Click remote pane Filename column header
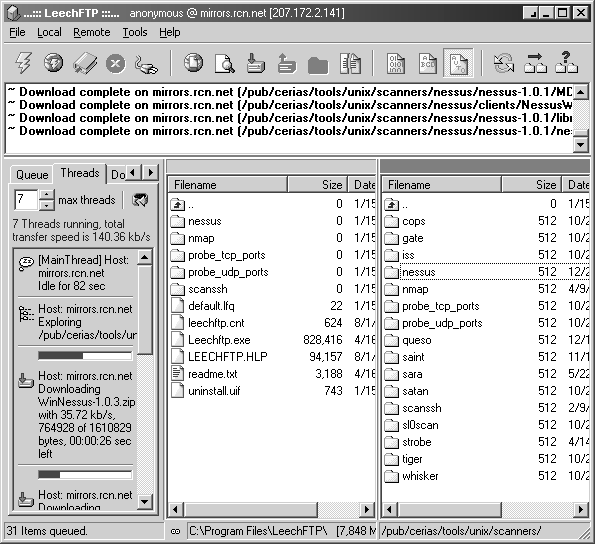597x546 pixels. 441,185
